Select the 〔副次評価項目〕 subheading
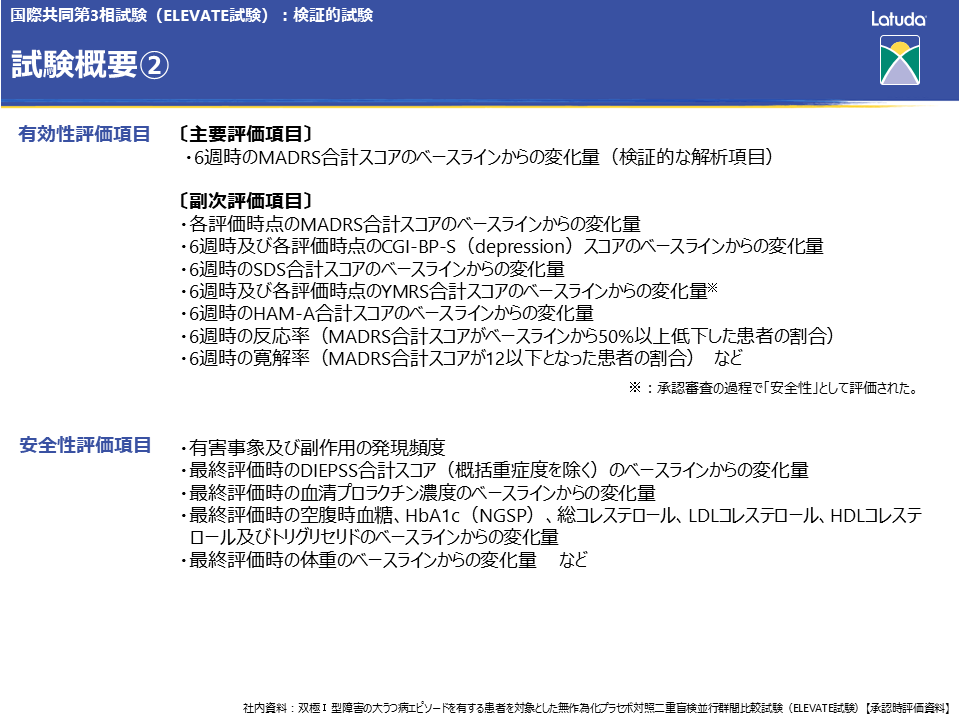The height and width of the screenshot is (720, 960). point(246,200)
